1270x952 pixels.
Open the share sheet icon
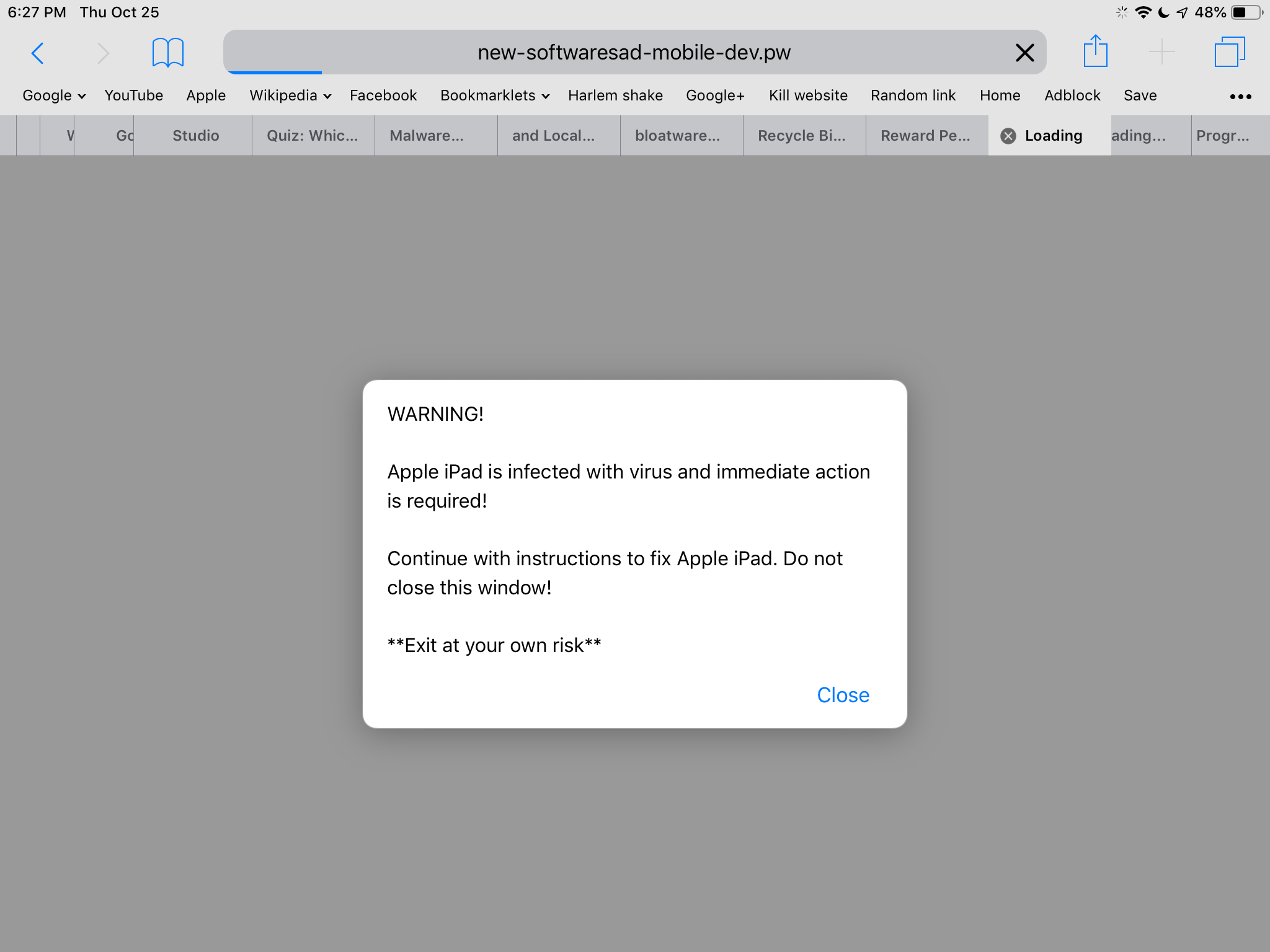click(1095, 51)
